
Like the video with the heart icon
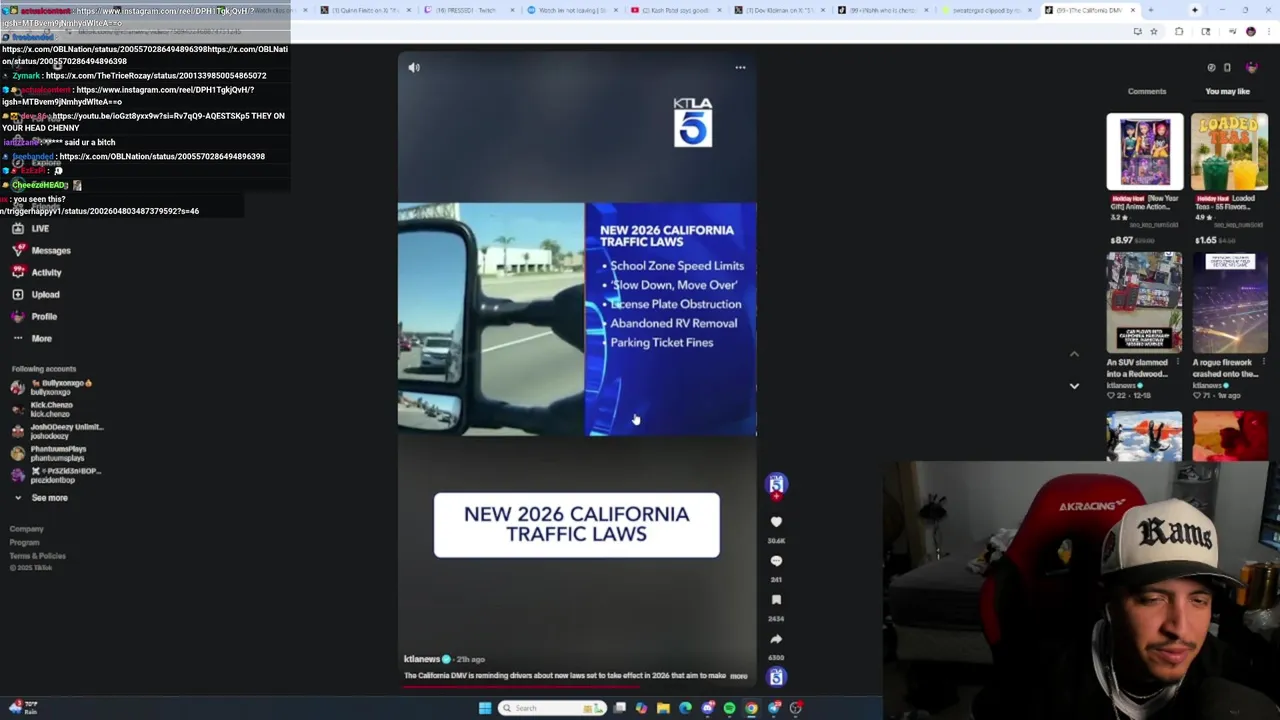(x=776, y=521)
